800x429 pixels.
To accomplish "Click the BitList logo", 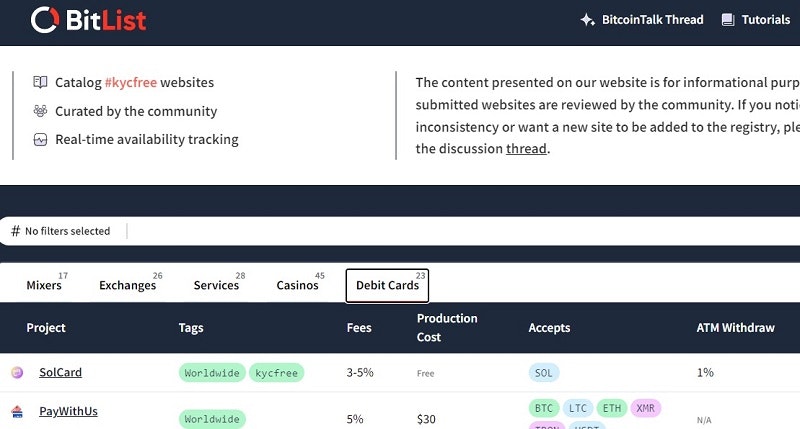I will (x=89, y=20).
